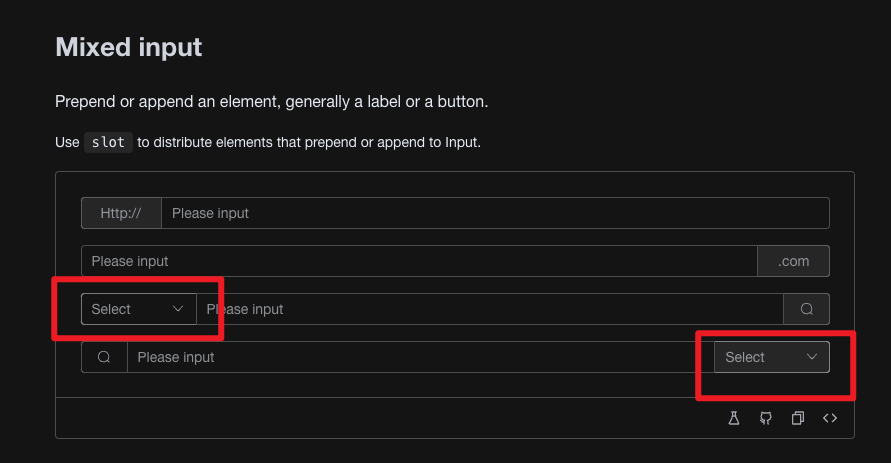Focus the input left of the right Select

pyautogui.click(x=420, y=357)
